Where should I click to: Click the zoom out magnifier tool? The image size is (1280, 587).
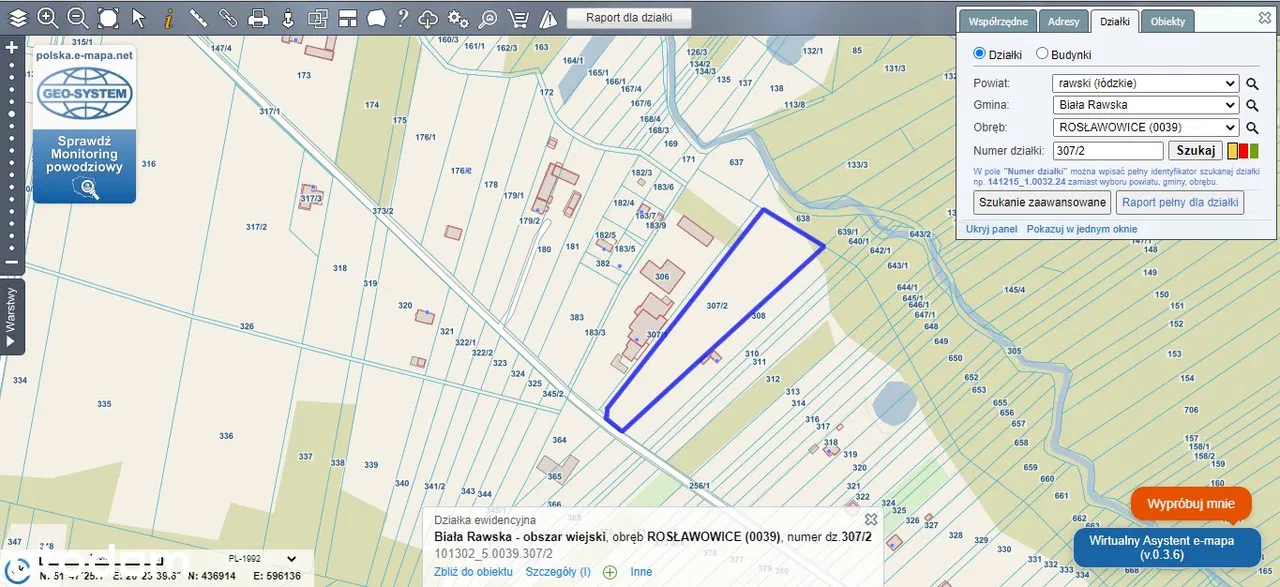point(77,17)
